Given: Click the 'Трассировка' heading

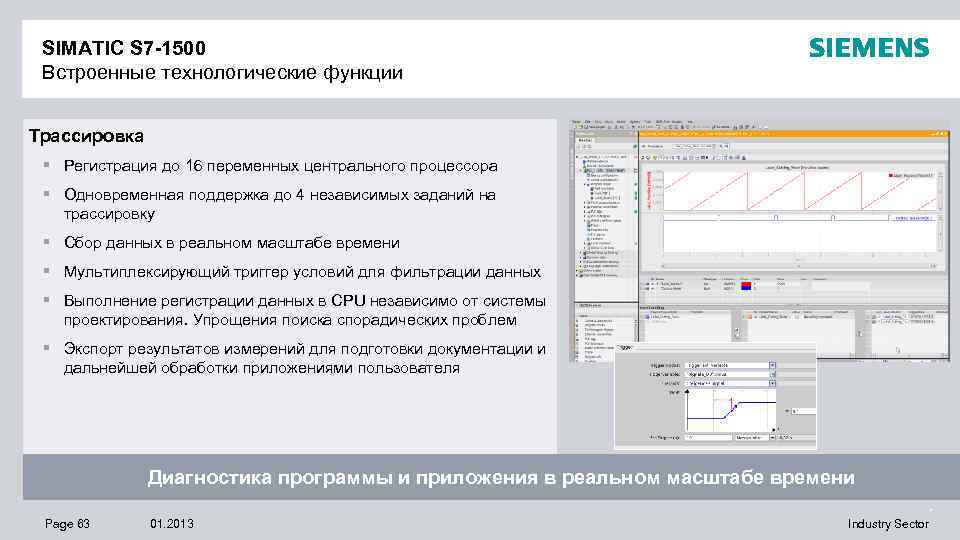Looking at the screenshot, I should click(86, 136).
